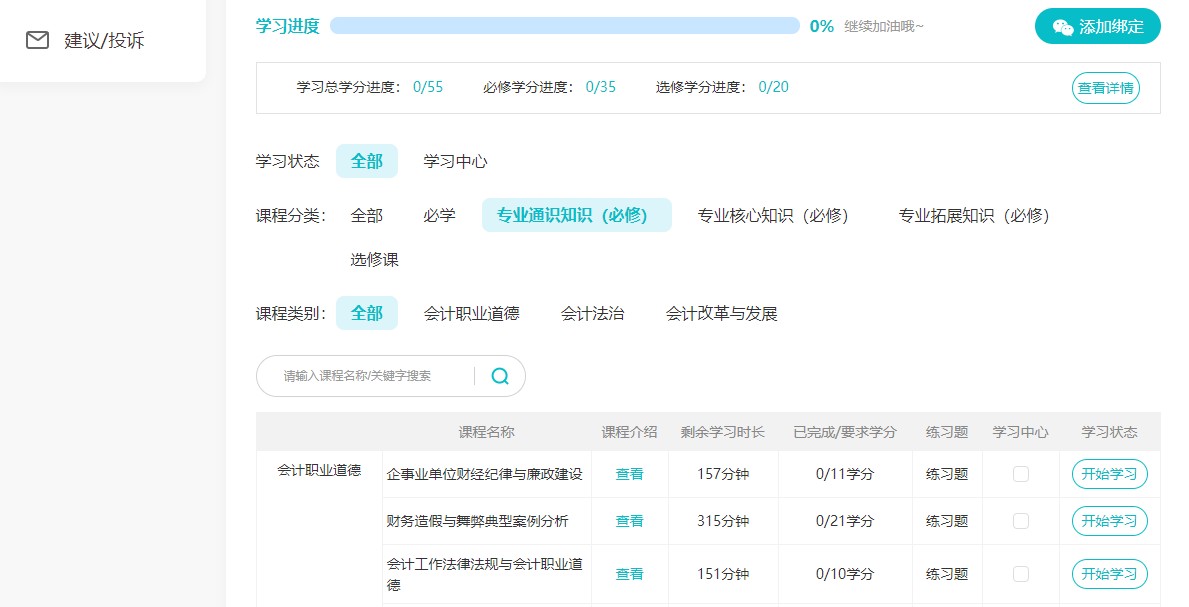1189x607 pixels.
Task: Click 查看详情 button for credit progress
Action: click(1105, 88)
